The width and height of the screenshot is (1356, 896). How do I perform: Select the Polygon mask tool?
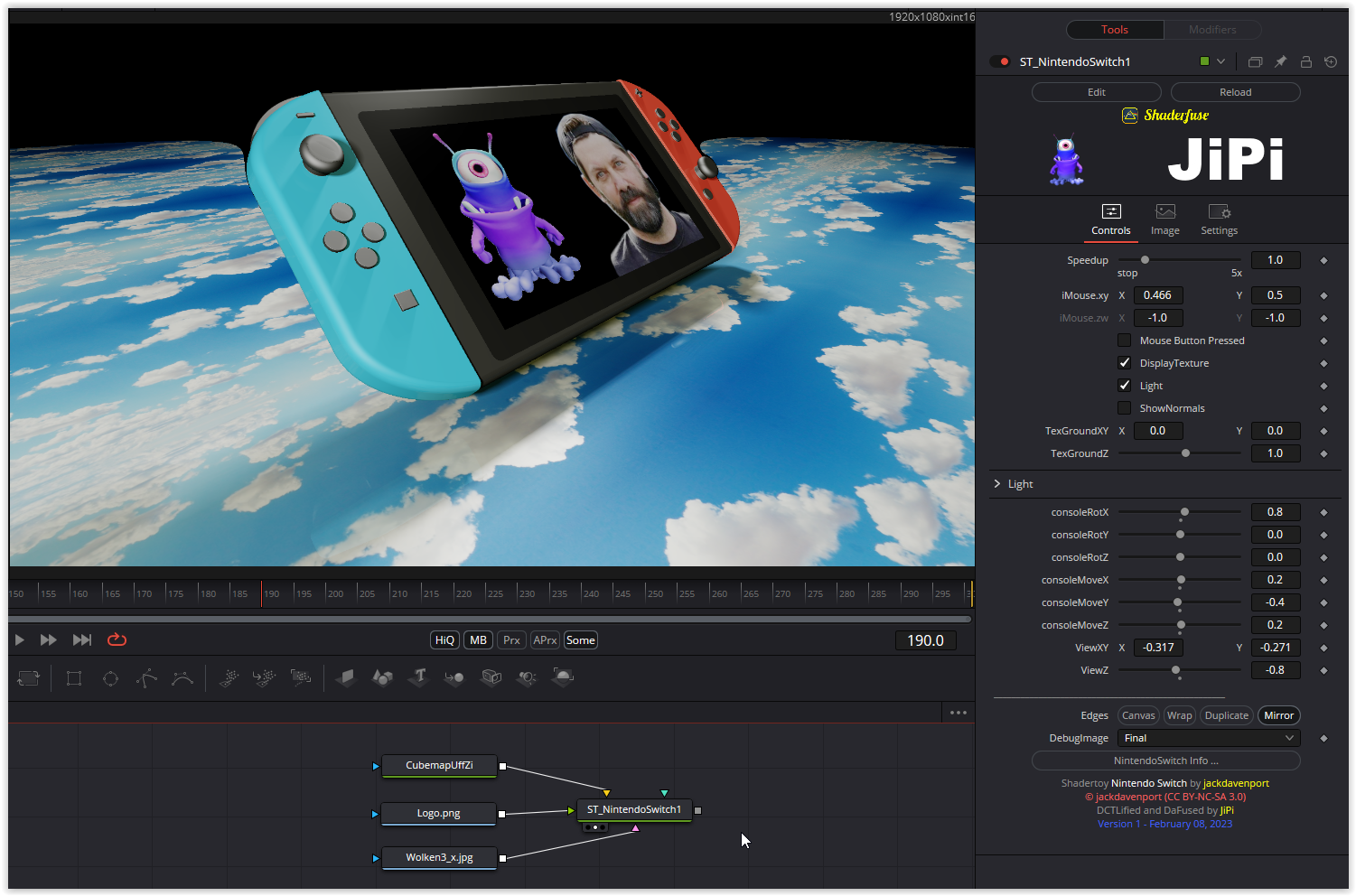146,677
